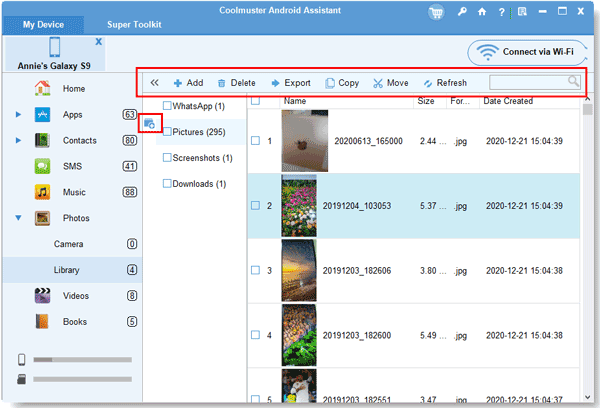Click the sunset thumbnail 20191203_182606
Image resolution: width=600 pixels, height=408 pixels.
299,271
